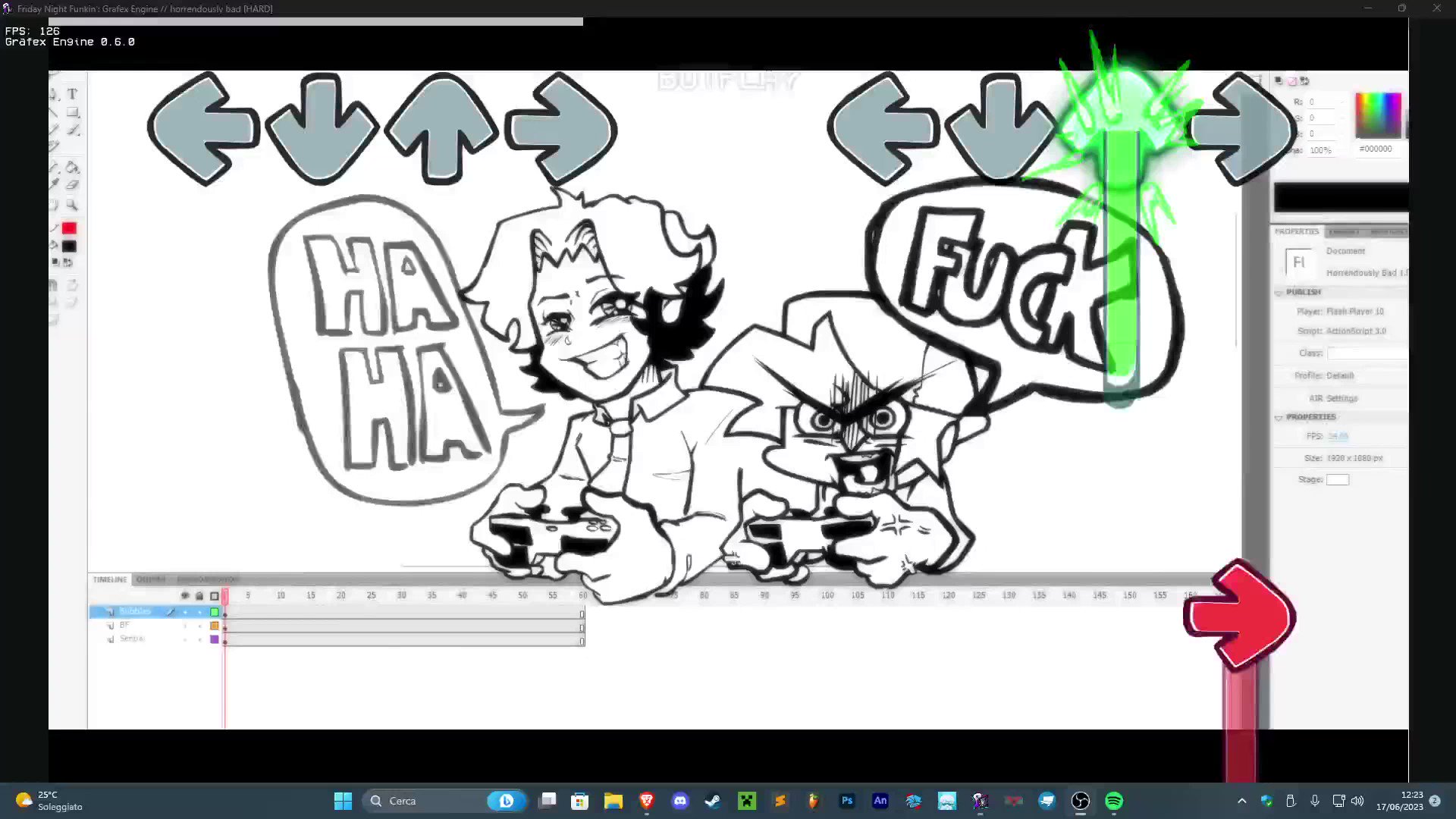This screenshot has height=819, width=1456.
Task: Click the eye show/hide all layers icon
Action: point(185,596)
